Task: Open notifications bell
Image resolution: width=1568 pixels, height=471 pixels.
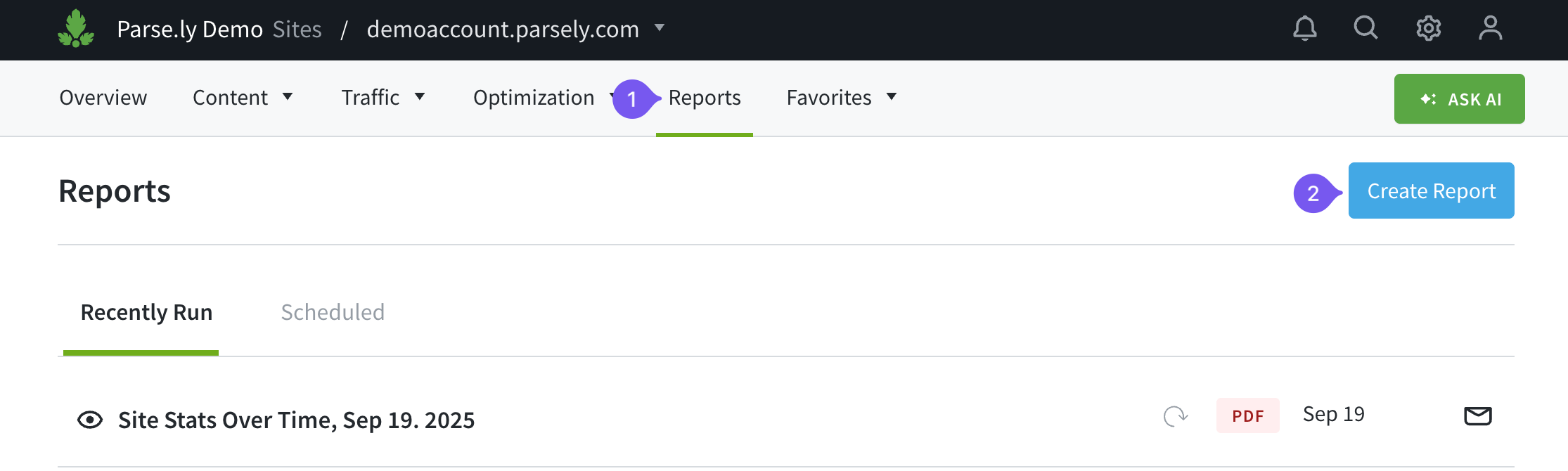Action: click(x=1304, y=29)
